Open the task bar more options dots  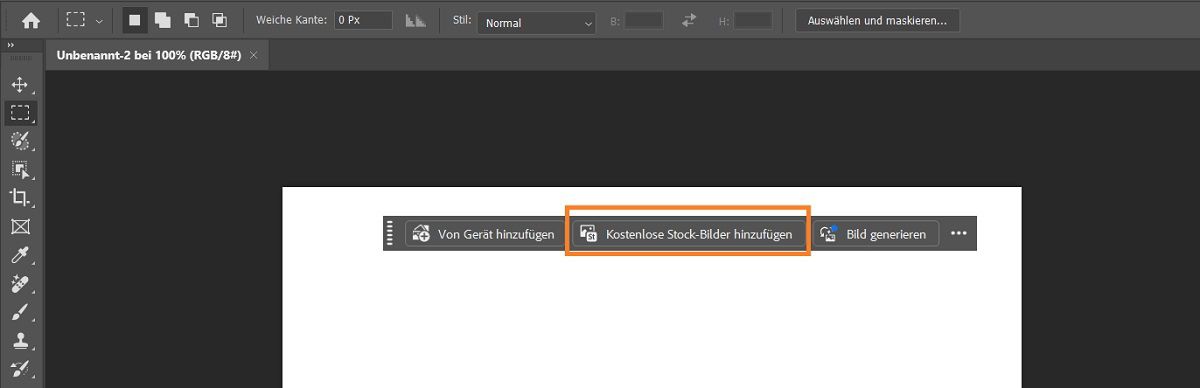pyautogui.click(x=959, y=234)
